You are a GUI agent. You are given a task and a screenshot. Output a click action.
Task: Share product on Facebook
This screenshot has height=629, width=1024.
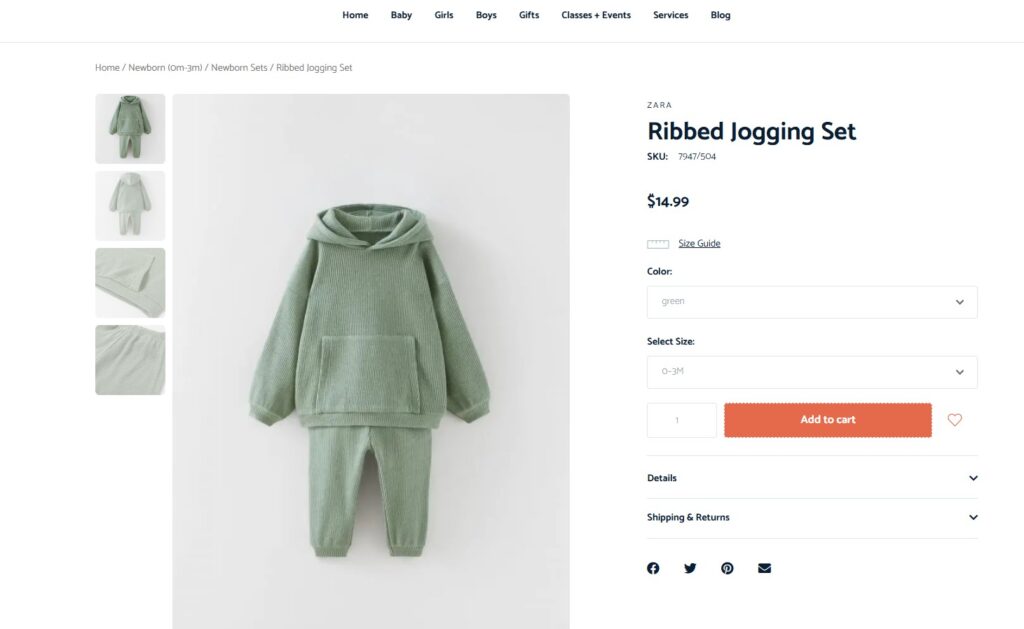[653, 568]
